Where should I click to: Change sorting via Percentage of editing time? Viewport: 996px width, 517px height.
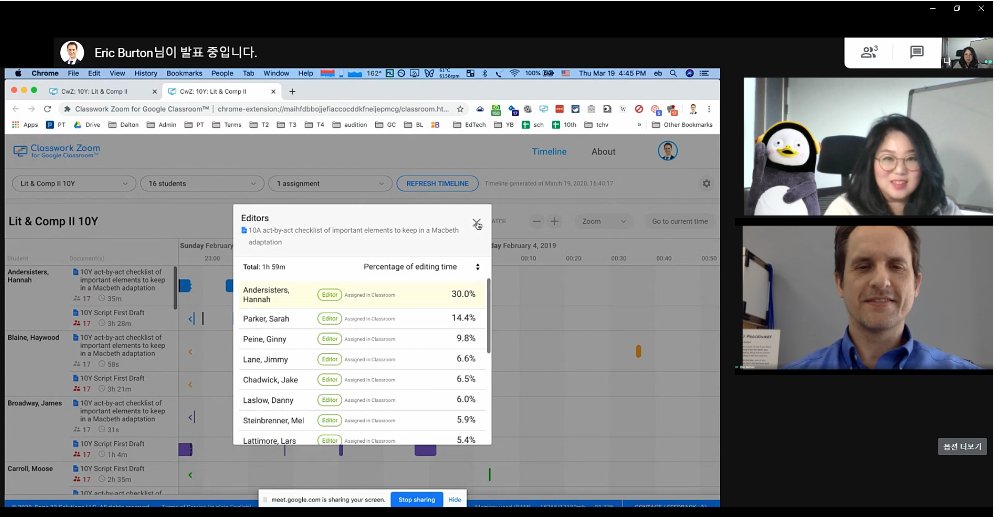[x=421, y=267]
